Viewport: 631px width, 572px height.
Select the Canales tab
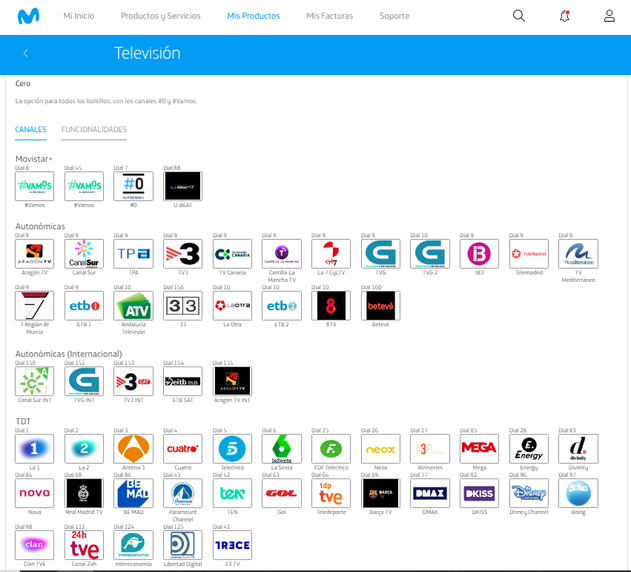pyautogui.click(x=31, y=130)
